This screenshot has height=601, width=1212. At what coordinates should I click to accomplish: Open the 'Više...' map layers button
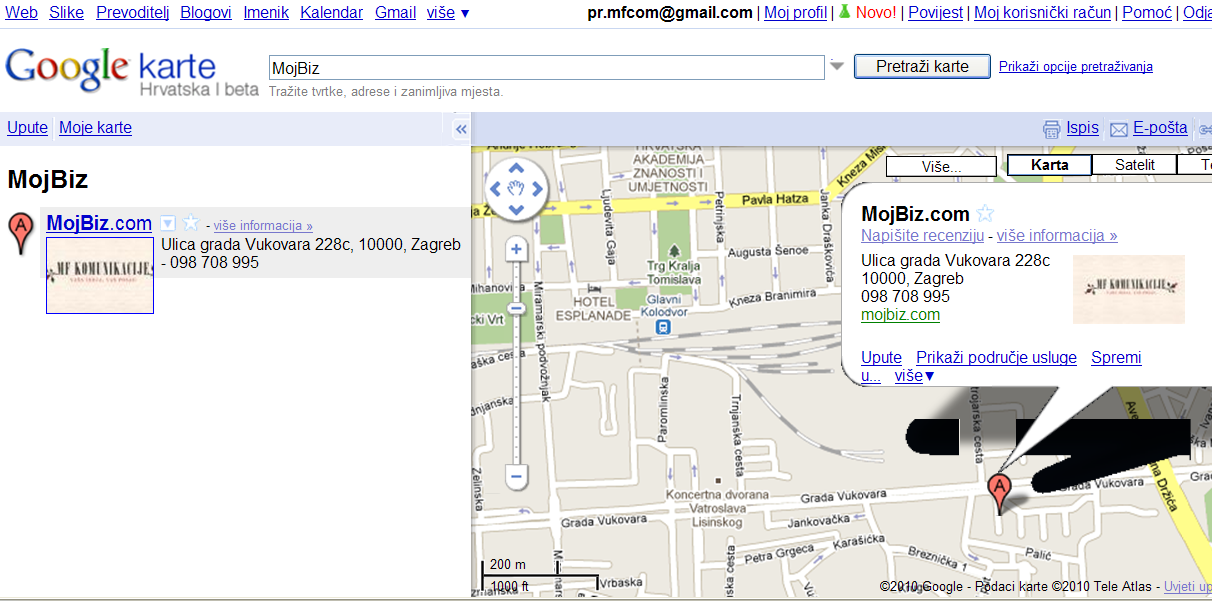(x=941, y=166)
